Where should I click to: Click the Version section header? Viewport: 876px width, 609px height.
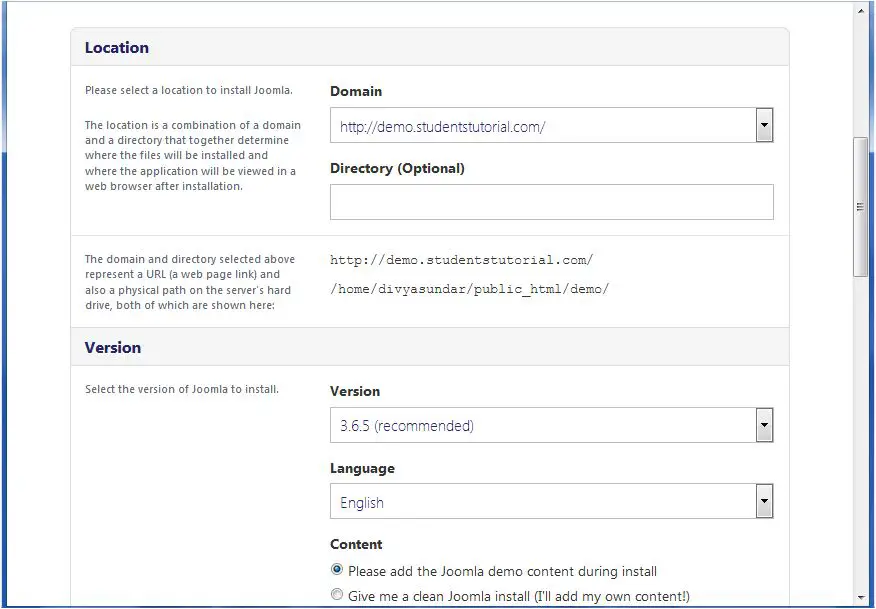(x=112, y=348)
